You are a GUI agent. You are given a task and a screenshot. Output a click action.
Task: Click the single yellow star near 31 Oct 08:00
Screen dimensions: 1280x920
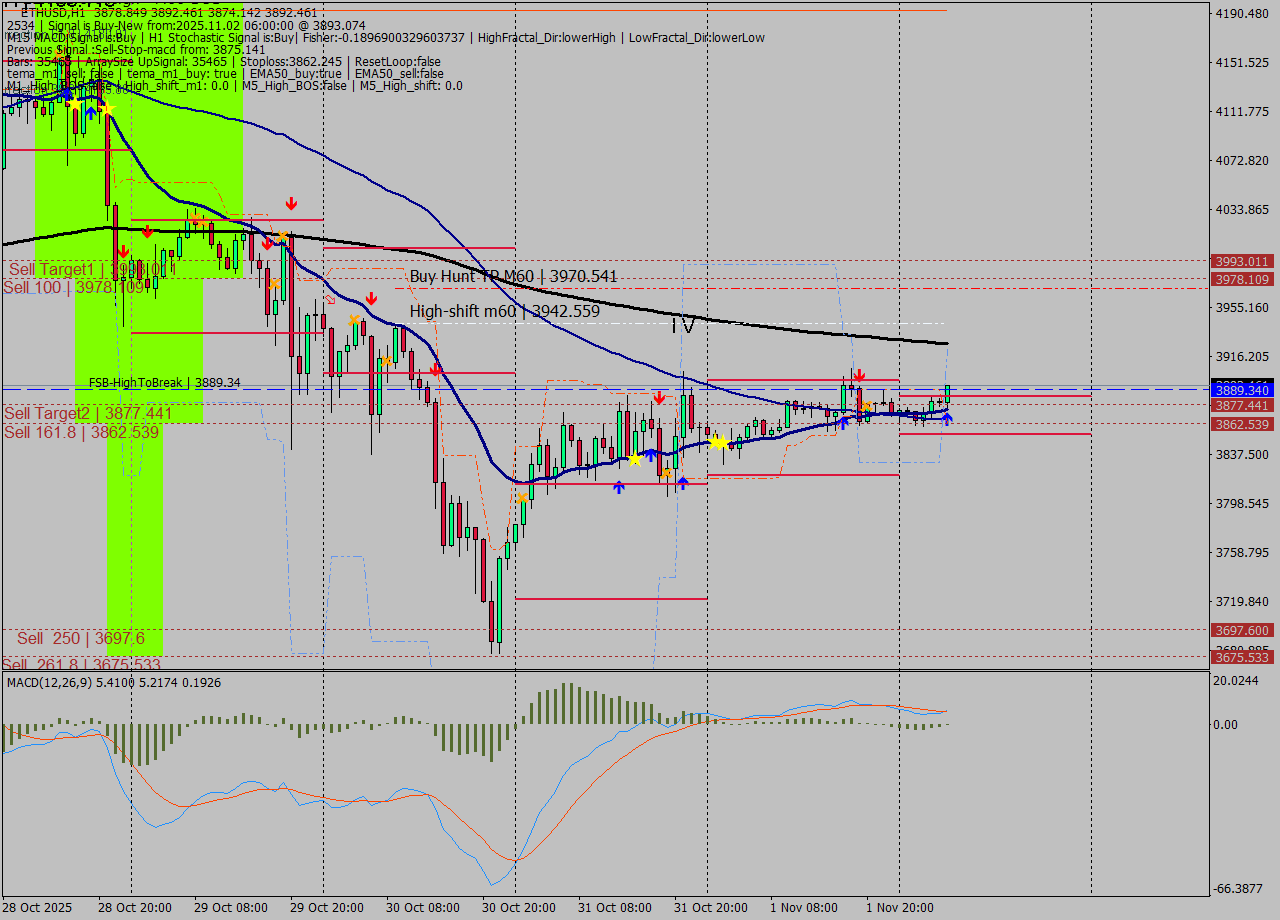point(634,459)
